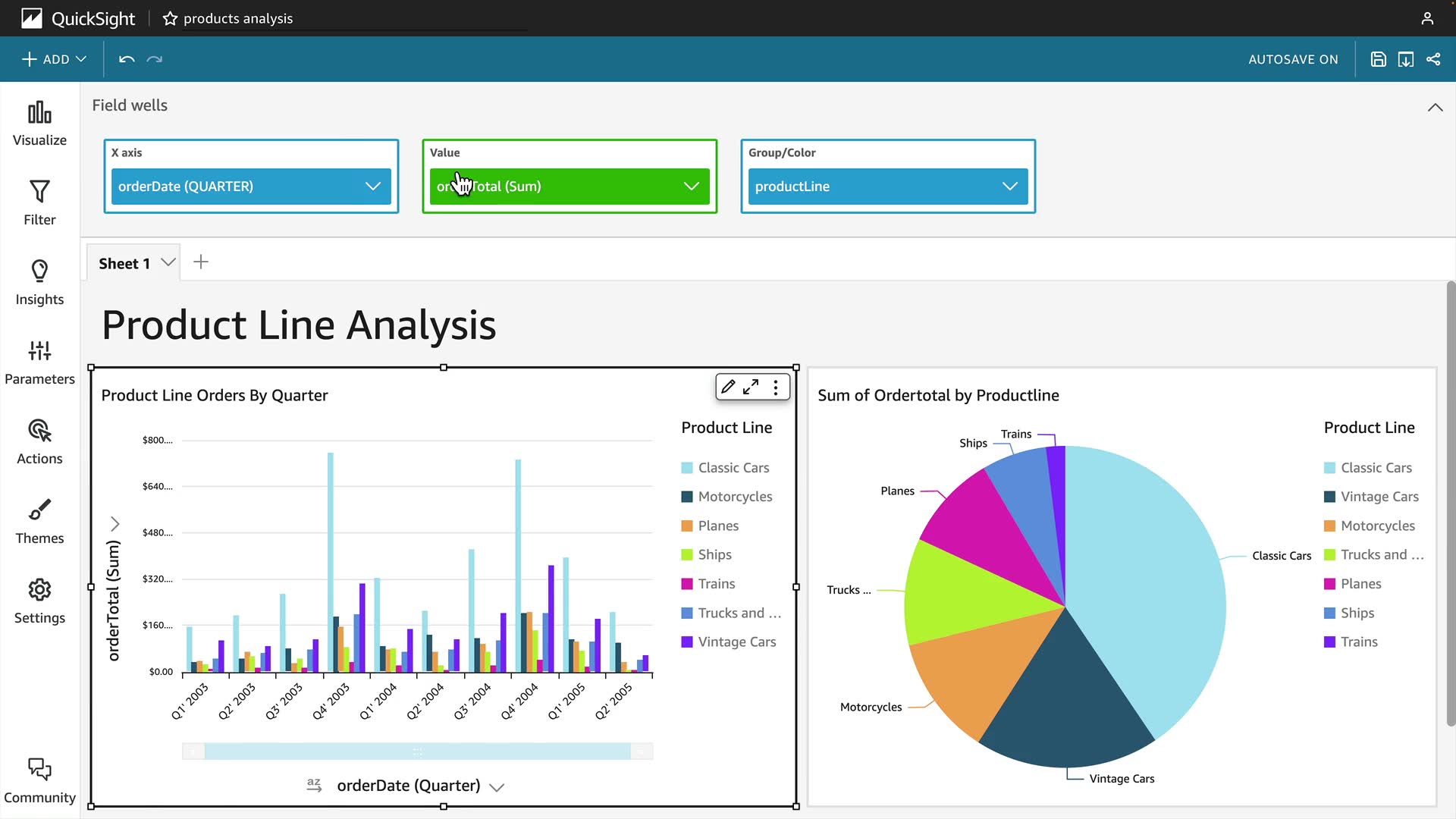Favorite the products analysis with star

[x=170, y=18]
